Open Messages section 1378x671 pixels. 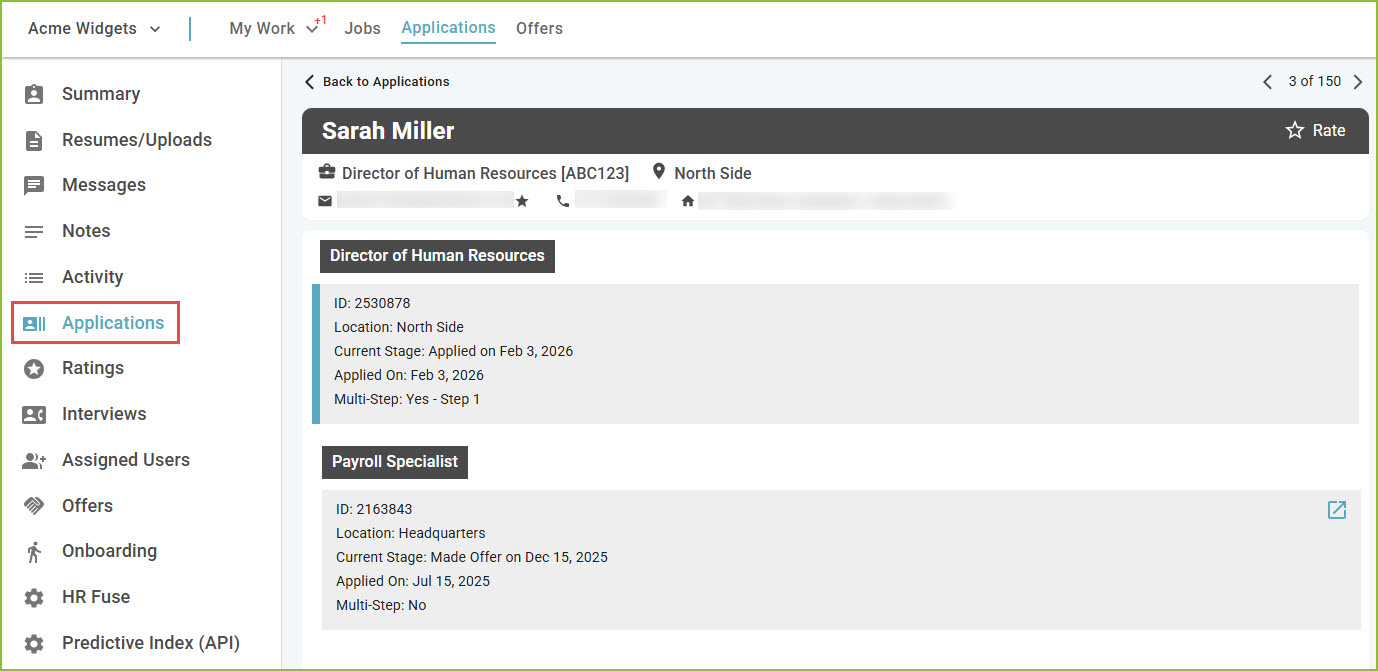point(104,185)
